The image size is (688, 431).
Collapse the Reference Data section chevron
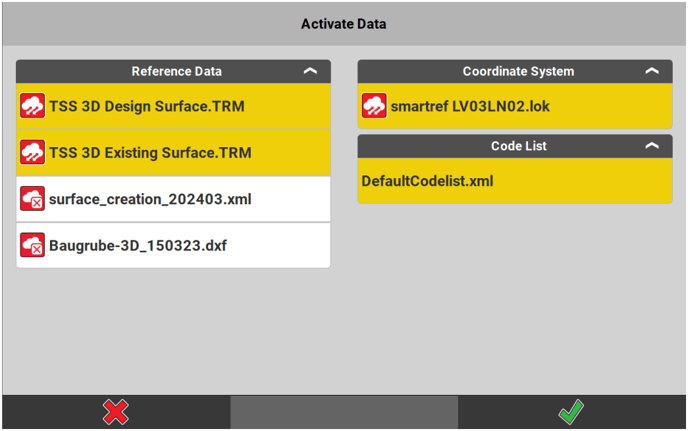pos(310,72)
